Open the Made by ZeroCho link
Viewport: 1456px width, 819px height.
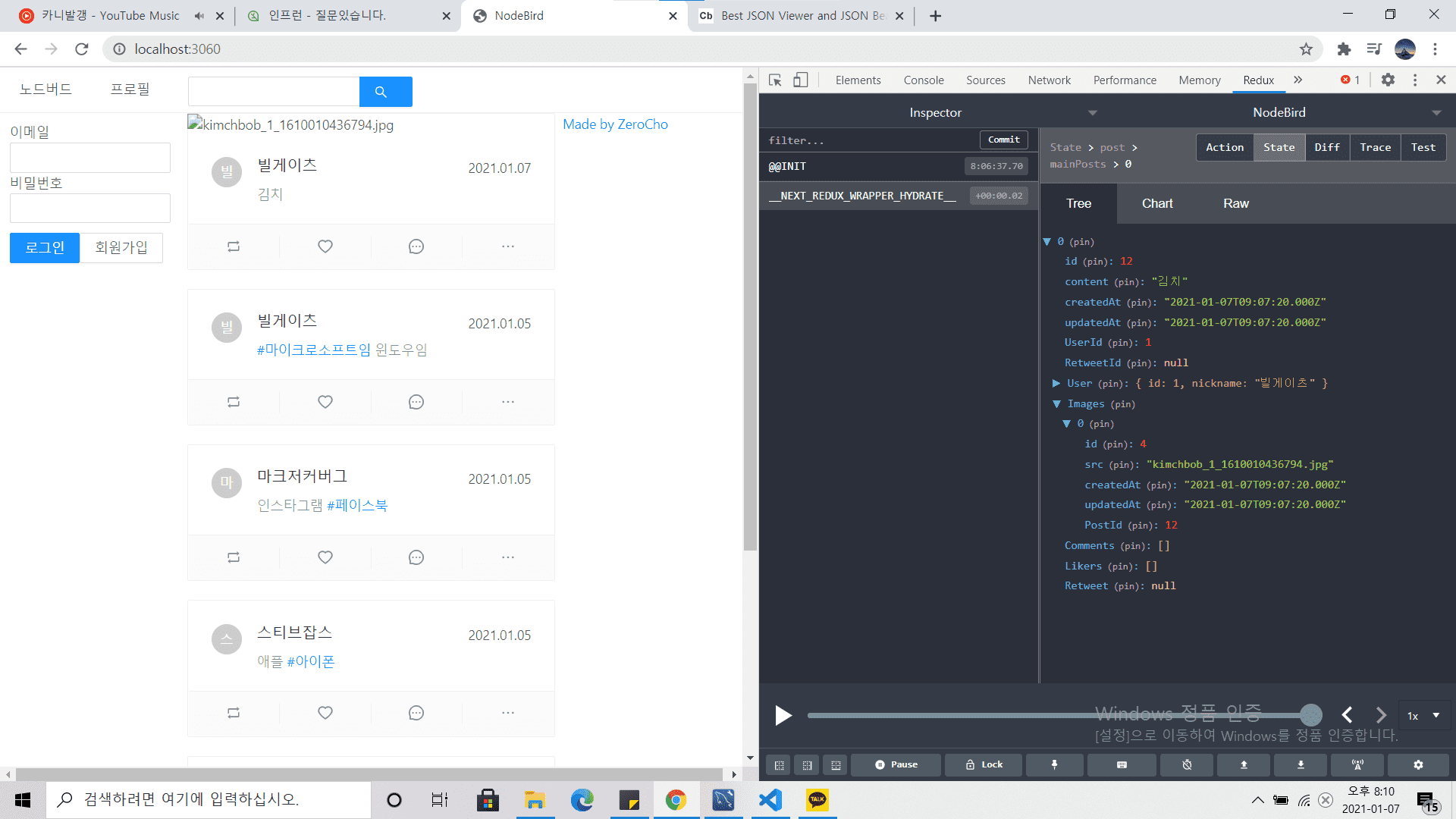click(615, 124)
